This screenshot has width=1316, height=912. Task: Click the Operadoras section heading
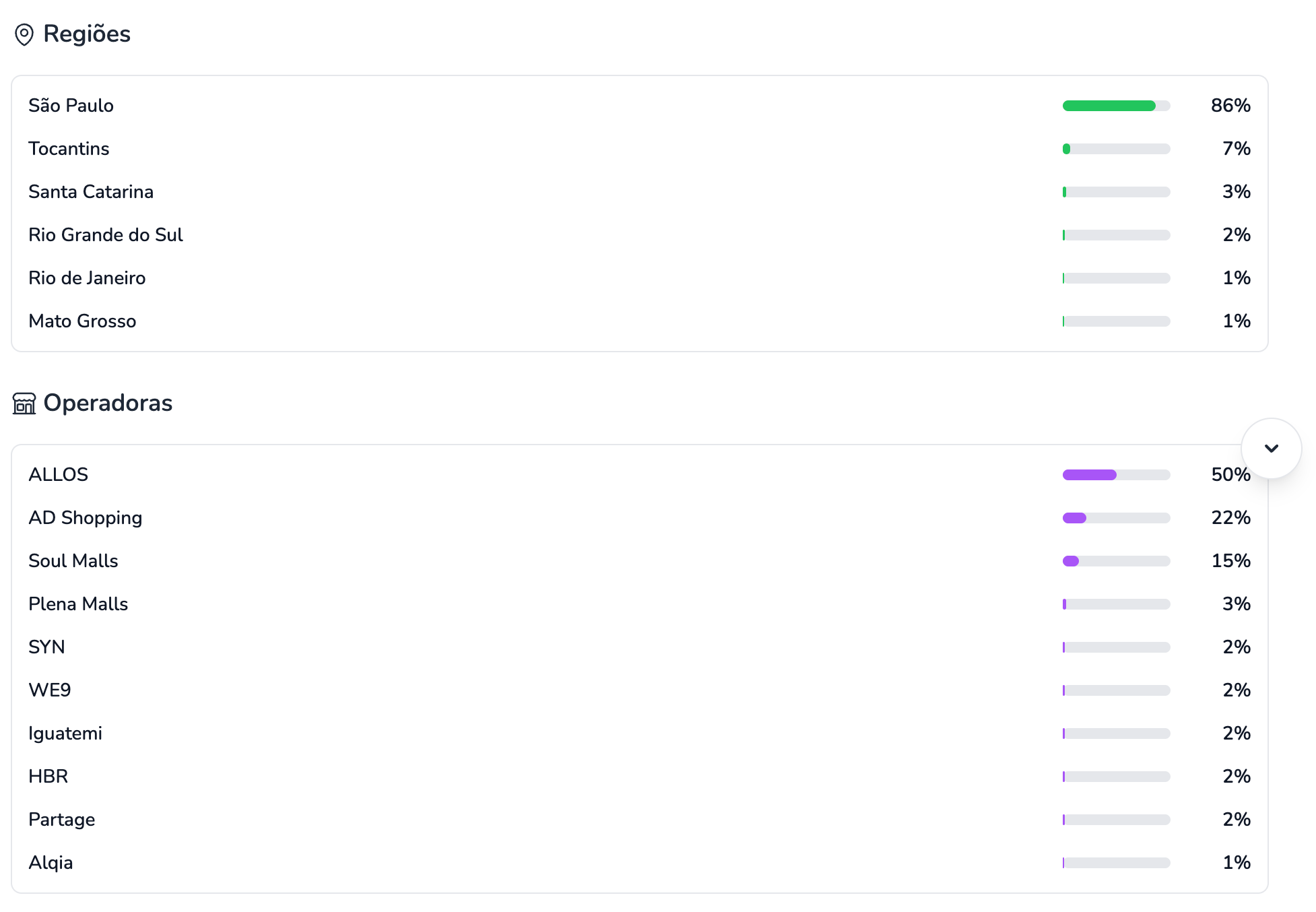tap(108, 403)
